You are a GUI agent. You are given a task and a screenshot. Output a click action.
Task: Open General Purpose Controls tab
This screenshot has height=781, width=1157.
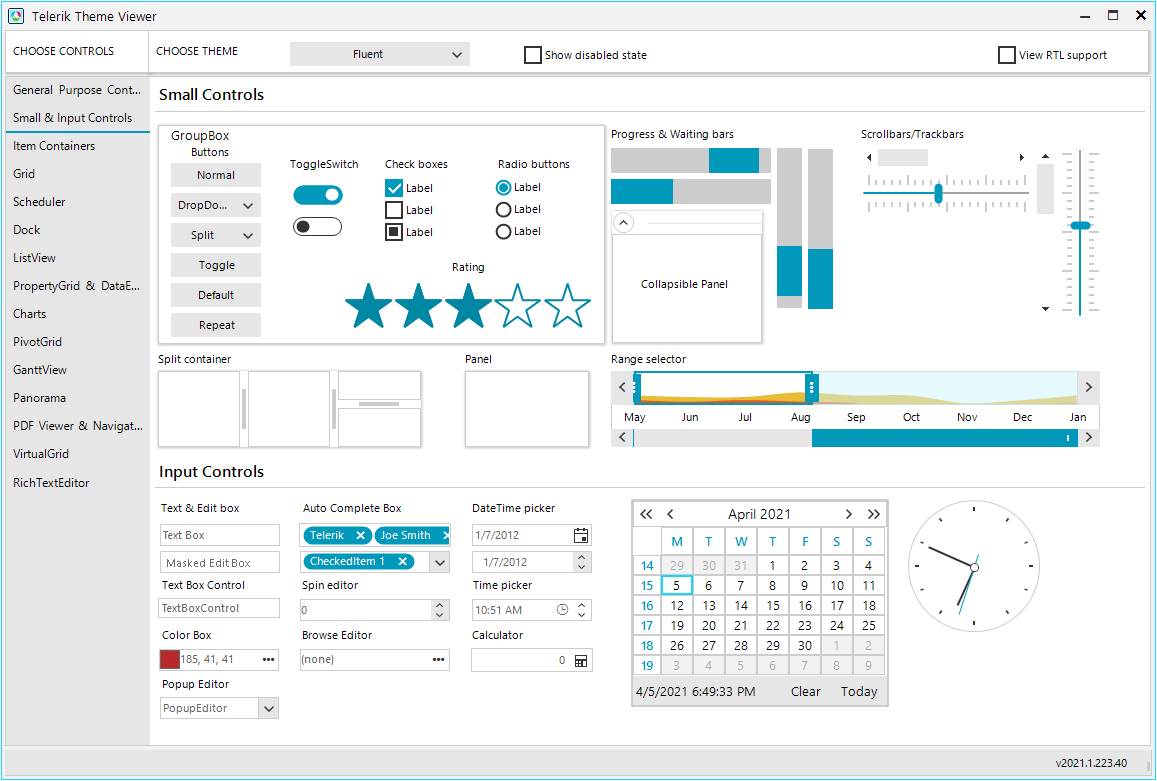point(77,90)
